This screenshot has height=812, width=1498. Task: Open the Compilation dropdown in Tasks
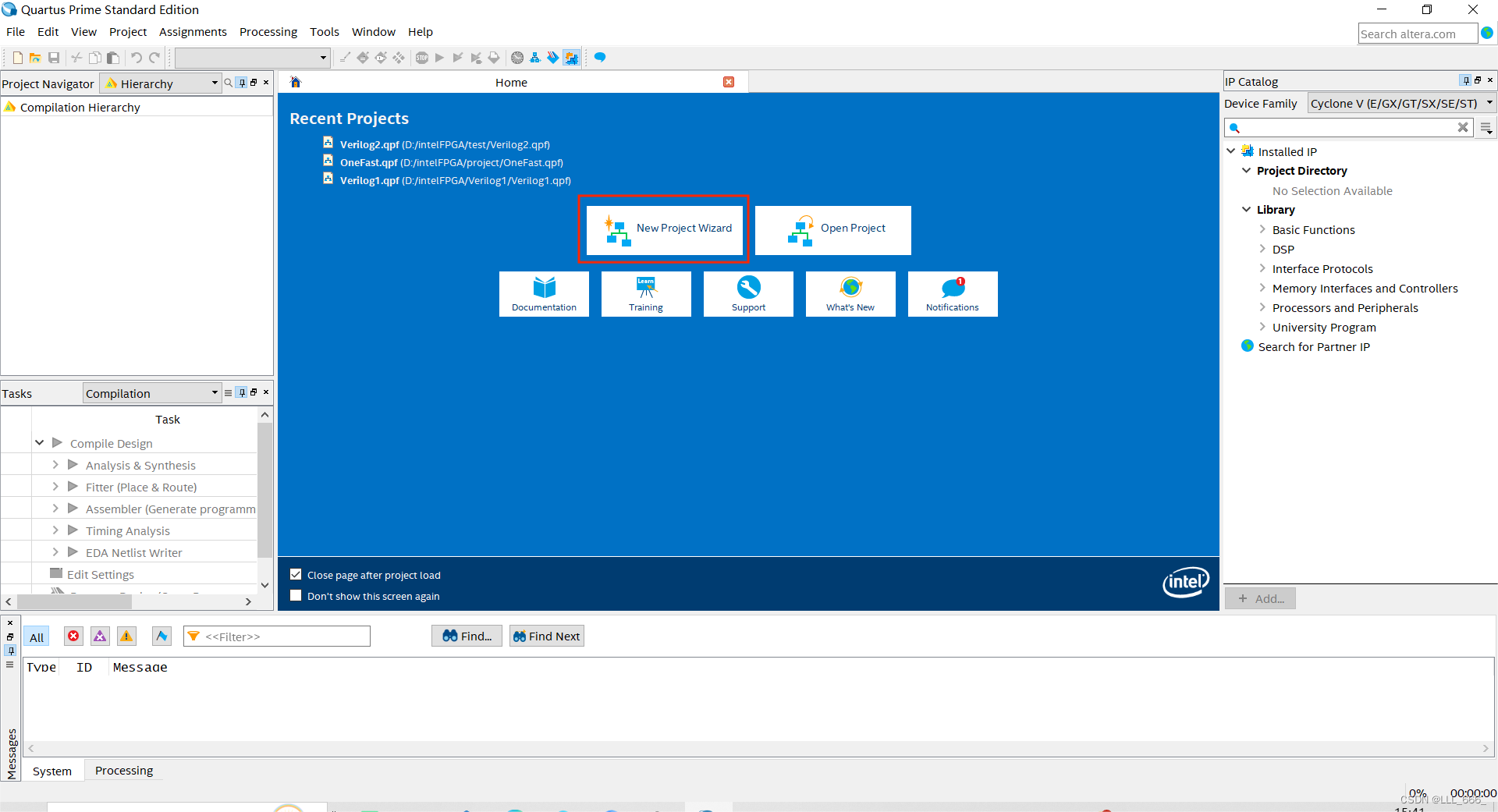click(x=152, y=393)
